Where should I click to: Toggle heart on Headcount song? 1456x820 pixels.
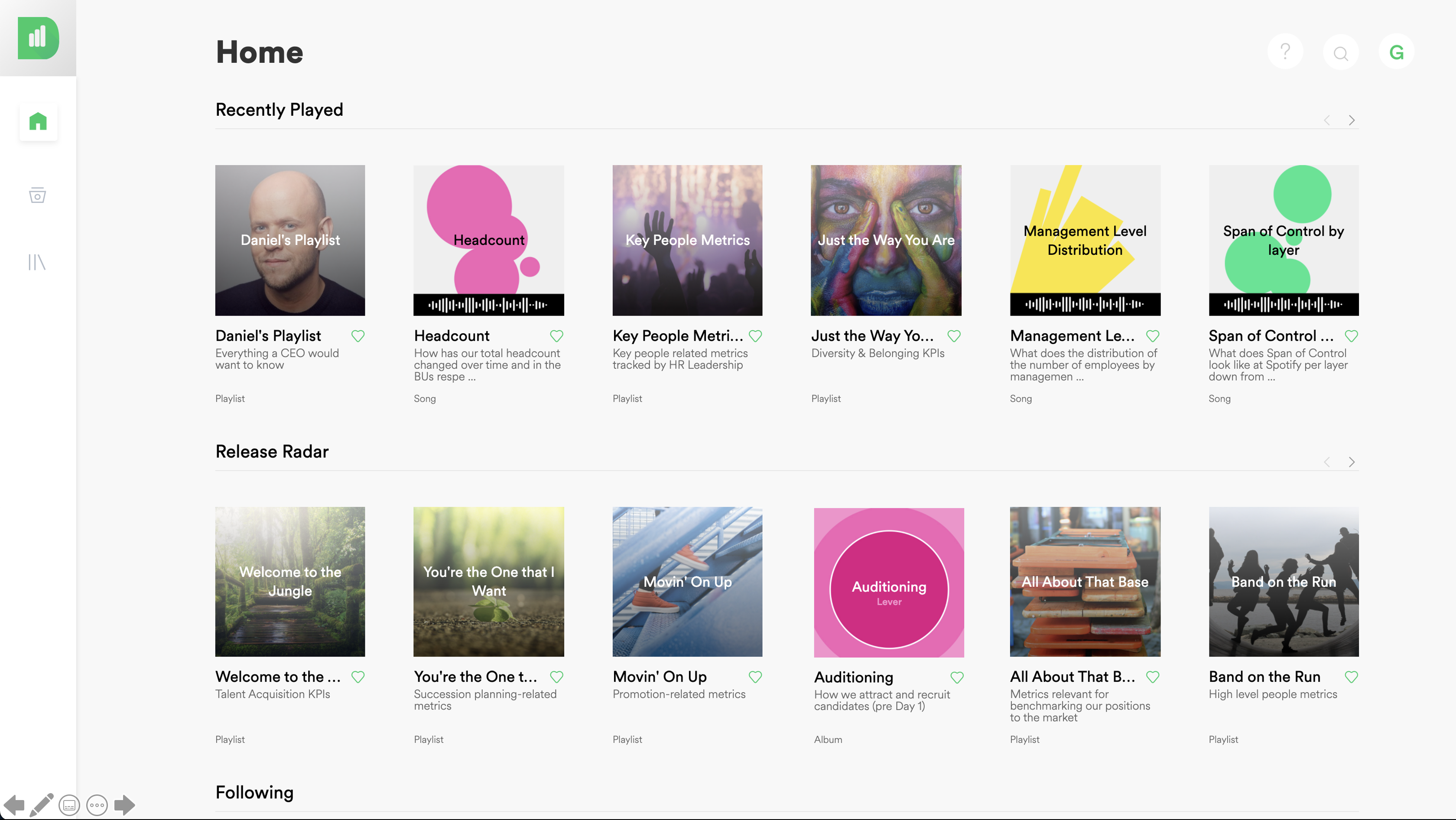(557, 336)
